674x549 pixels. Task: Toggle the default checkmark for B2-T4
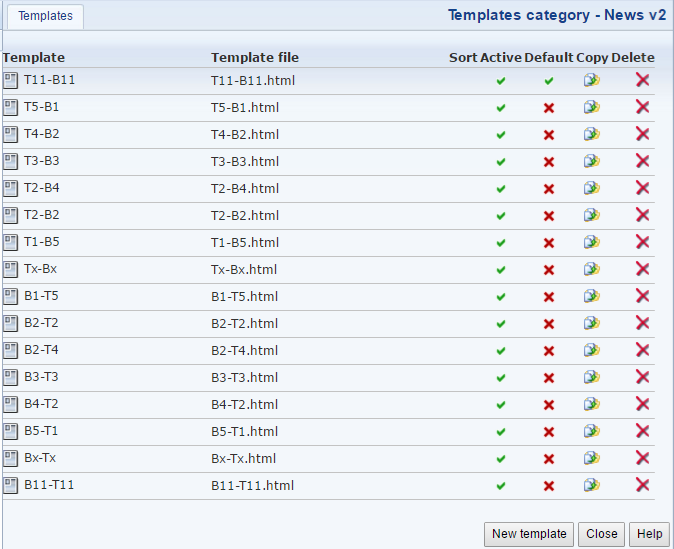click(548, 350)
